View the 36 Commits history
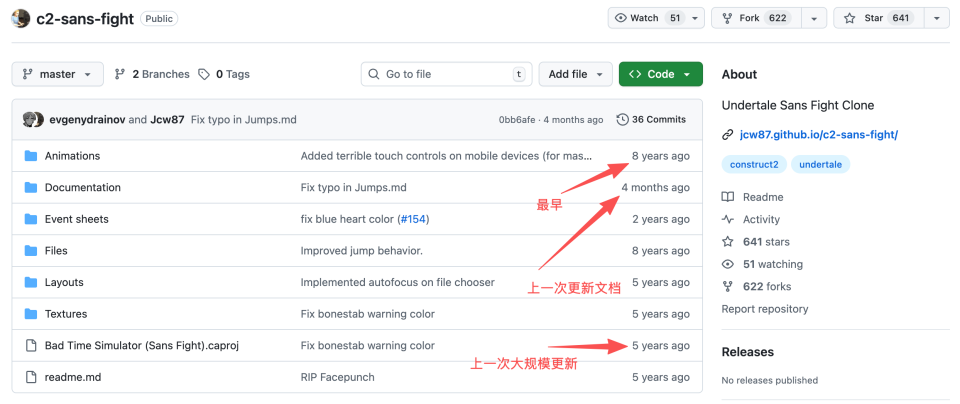This screenshot has height=404, width=960. click(x=652, y=120)
